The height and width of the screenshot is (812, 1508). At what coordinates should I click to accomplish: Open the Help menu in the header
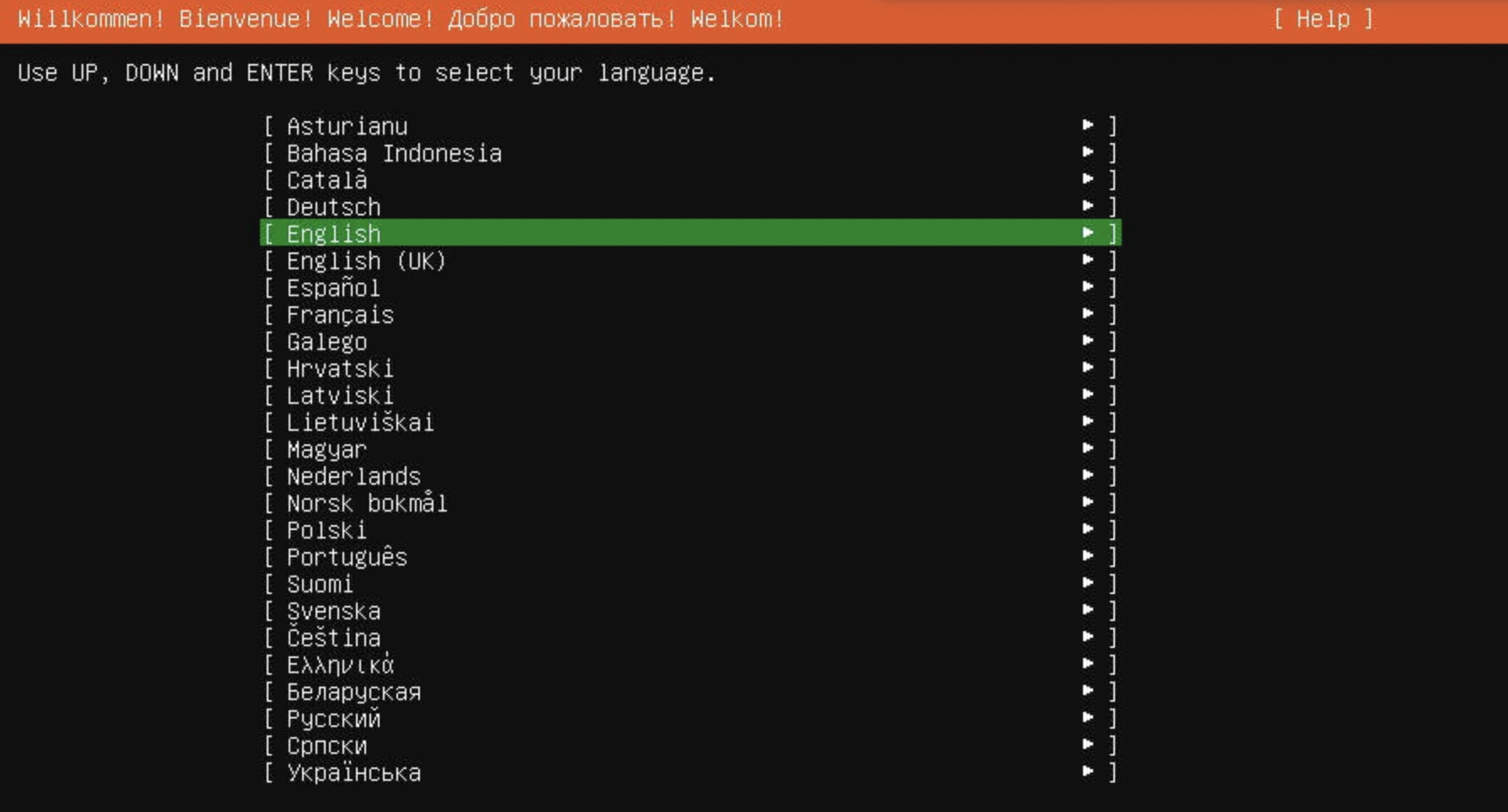(x=1322, y=19)
